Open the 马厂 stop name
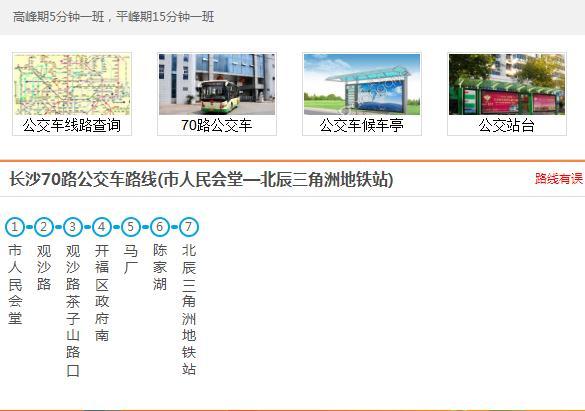Viewport: 585px width, 411px height. (x=131, y=259)
